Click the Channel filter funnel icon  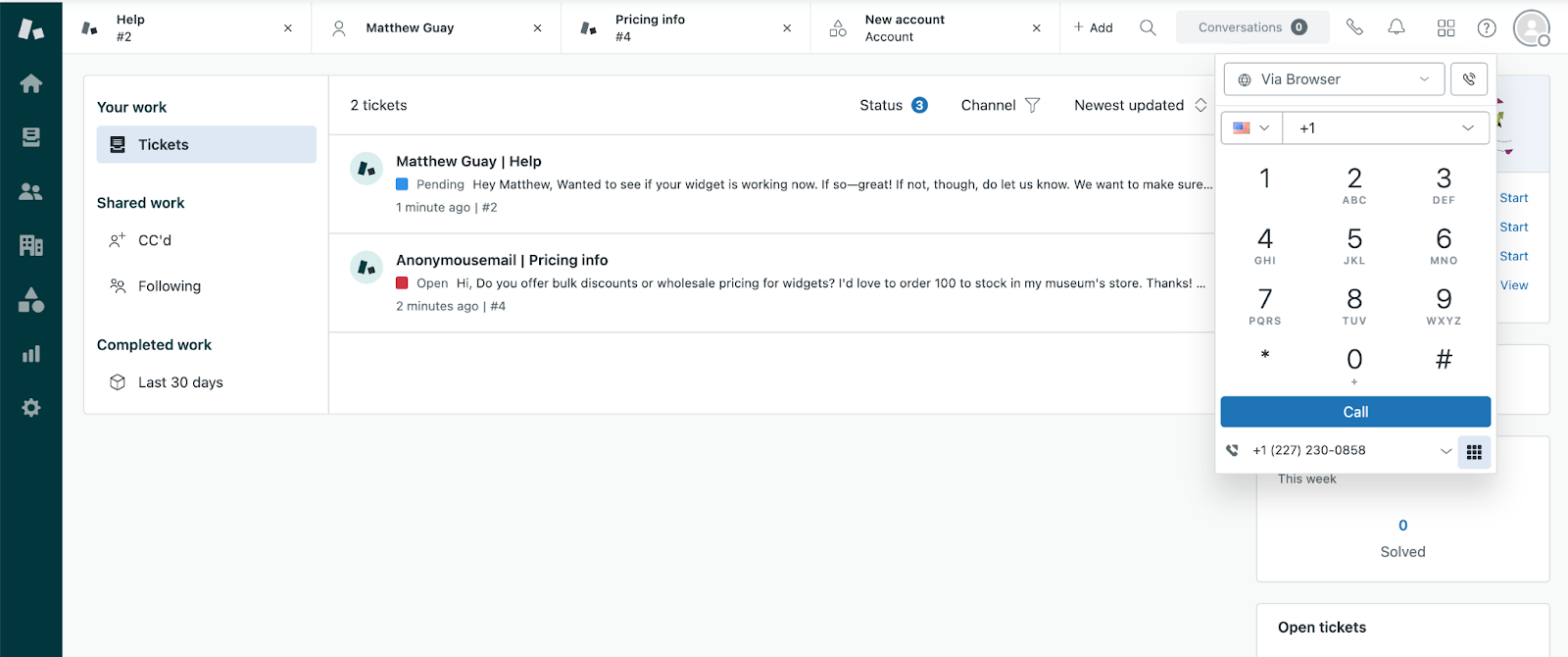(x=1032, y=105)
